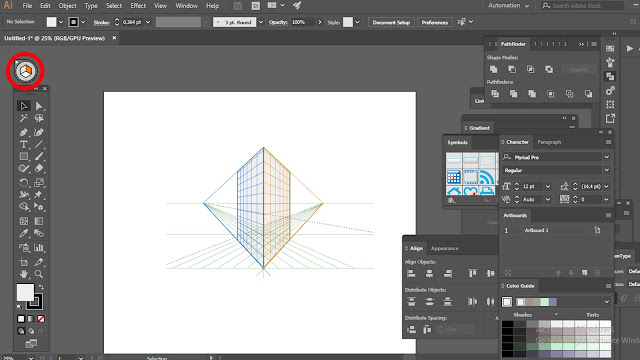640x360 pixels.
Task: Select the Direct Selection tool
Action: click(x=39, y=106)
